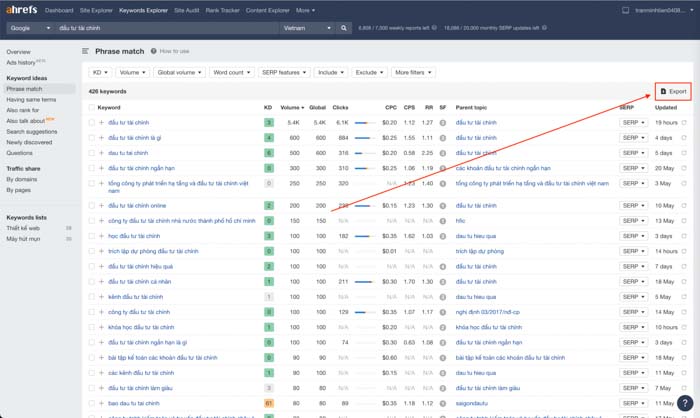
Task: Select 'Having same terms' in sidebar
Action: [31, 100]
